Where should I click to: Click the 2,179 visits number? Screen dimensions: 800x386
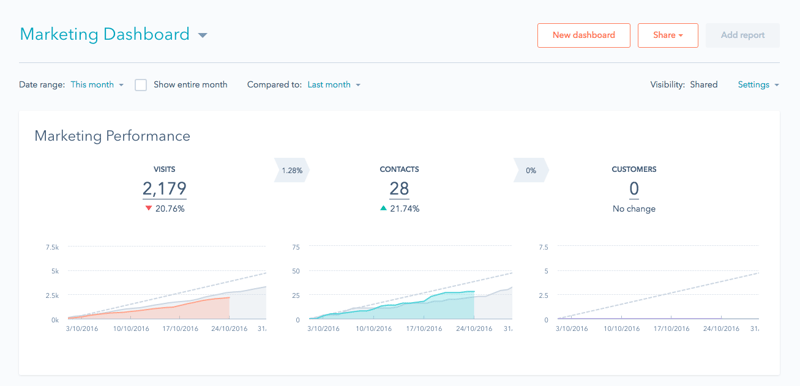coord(164,189)
